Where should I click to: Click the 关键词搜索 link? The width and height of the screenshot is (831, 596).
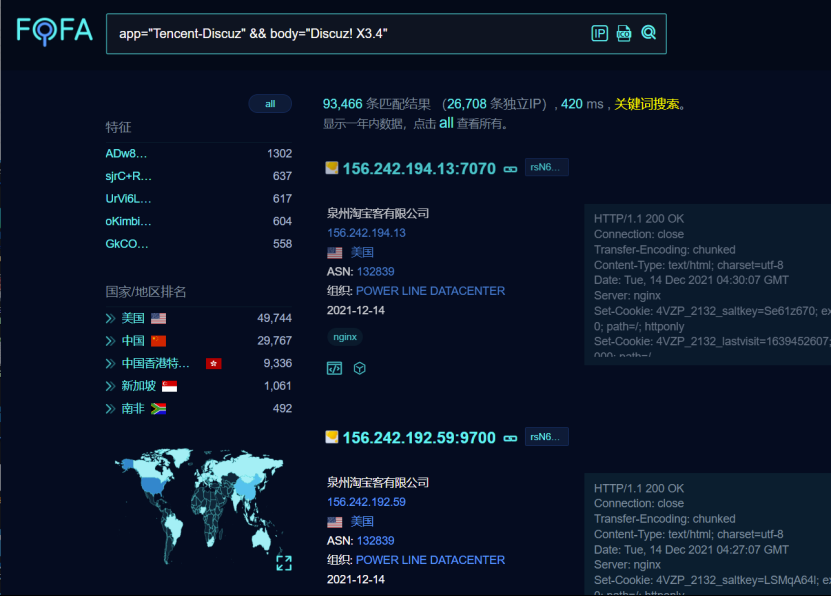point(647,104)
